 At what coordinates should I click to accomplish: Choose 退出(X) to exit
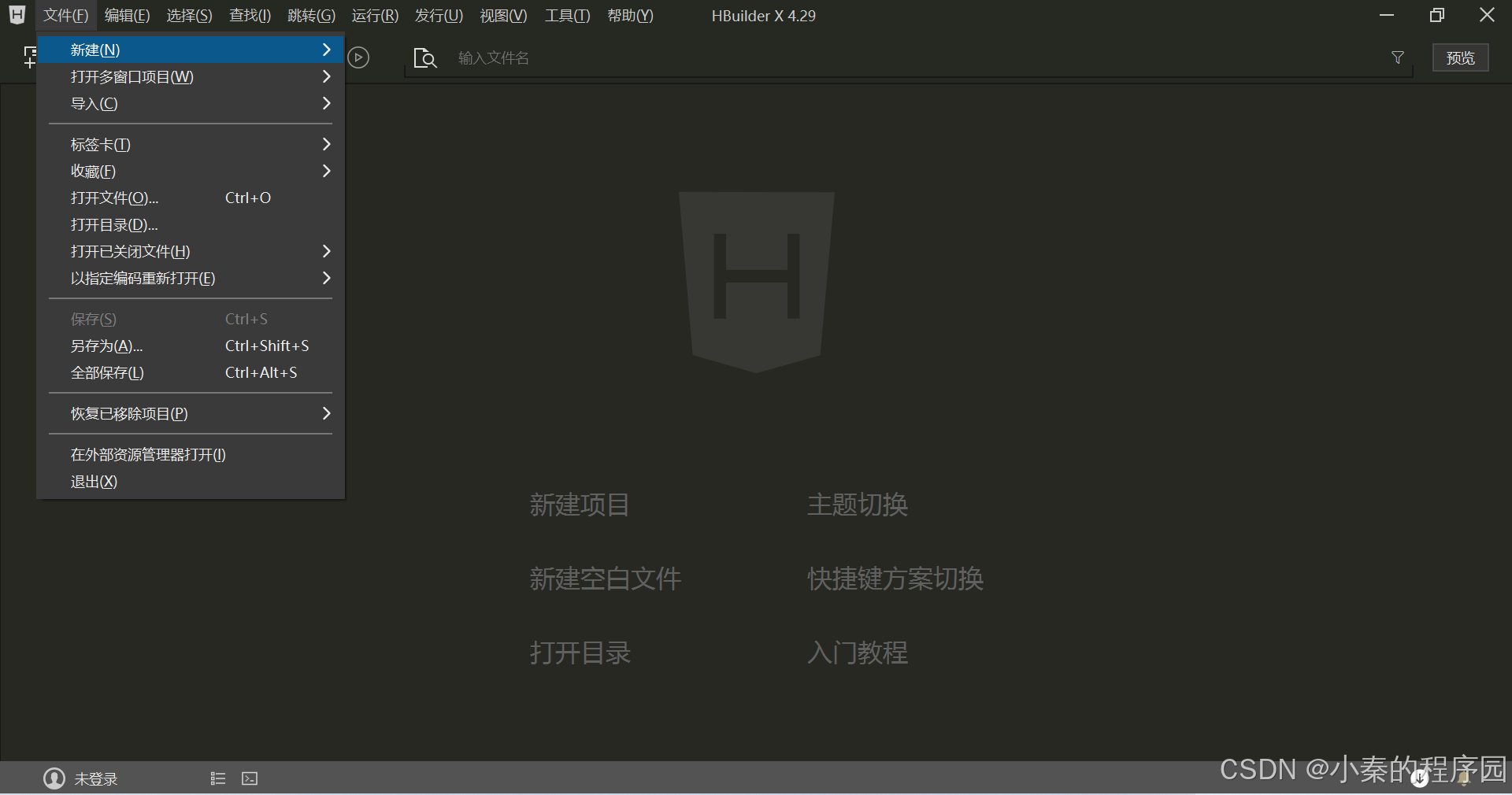191,481
